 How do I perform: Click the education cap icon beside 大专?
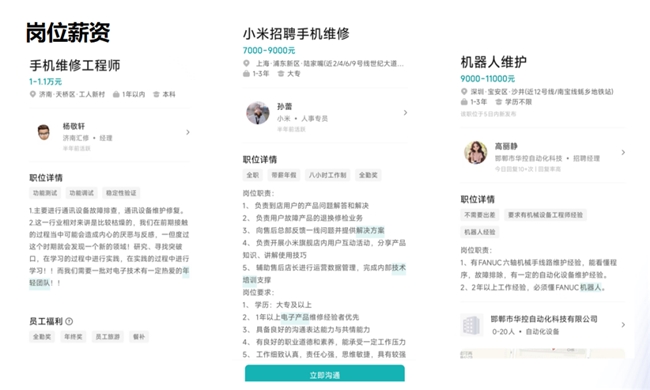pos(281,74)
